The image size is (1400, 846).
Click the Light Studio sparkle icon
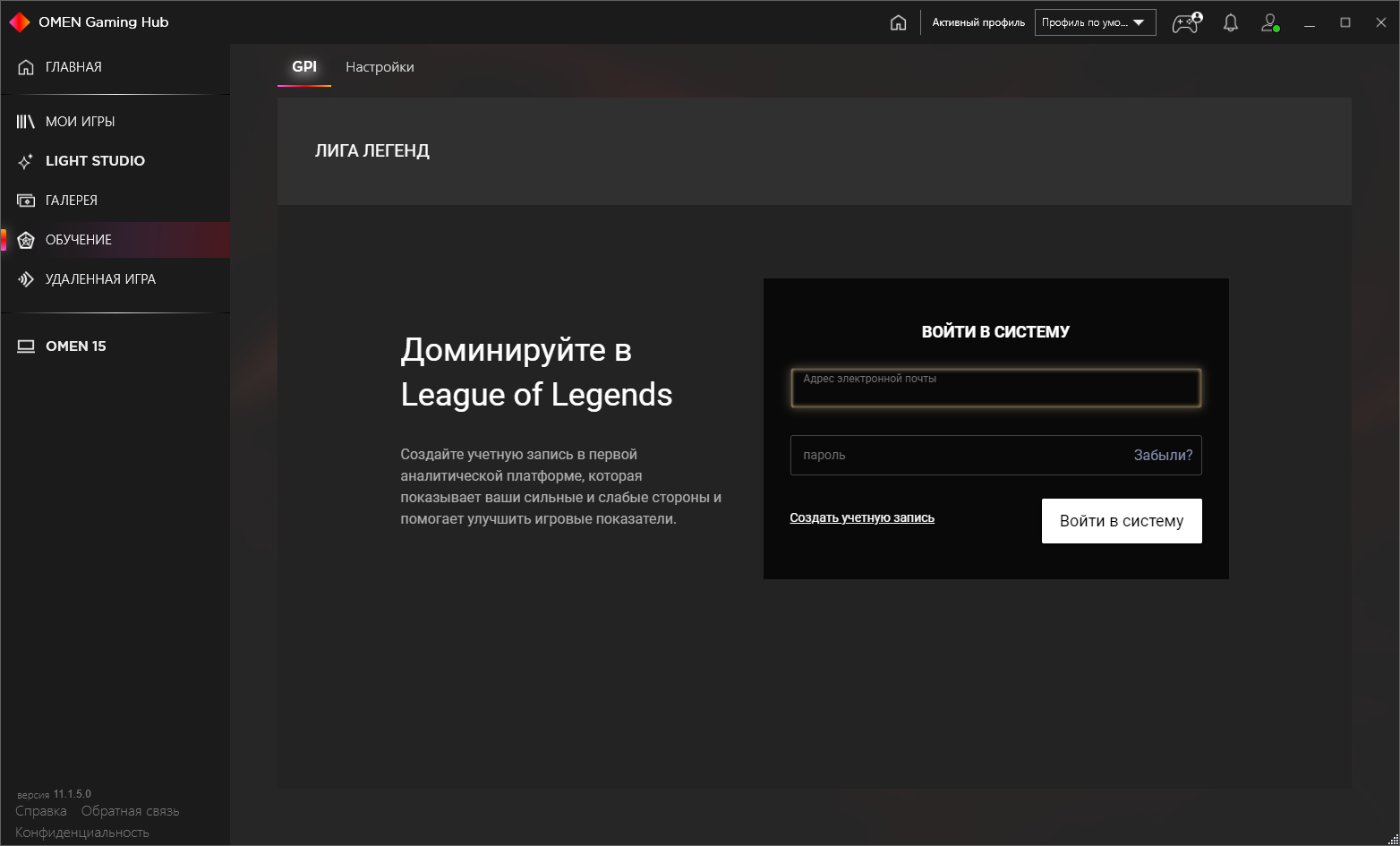[26, 161]
